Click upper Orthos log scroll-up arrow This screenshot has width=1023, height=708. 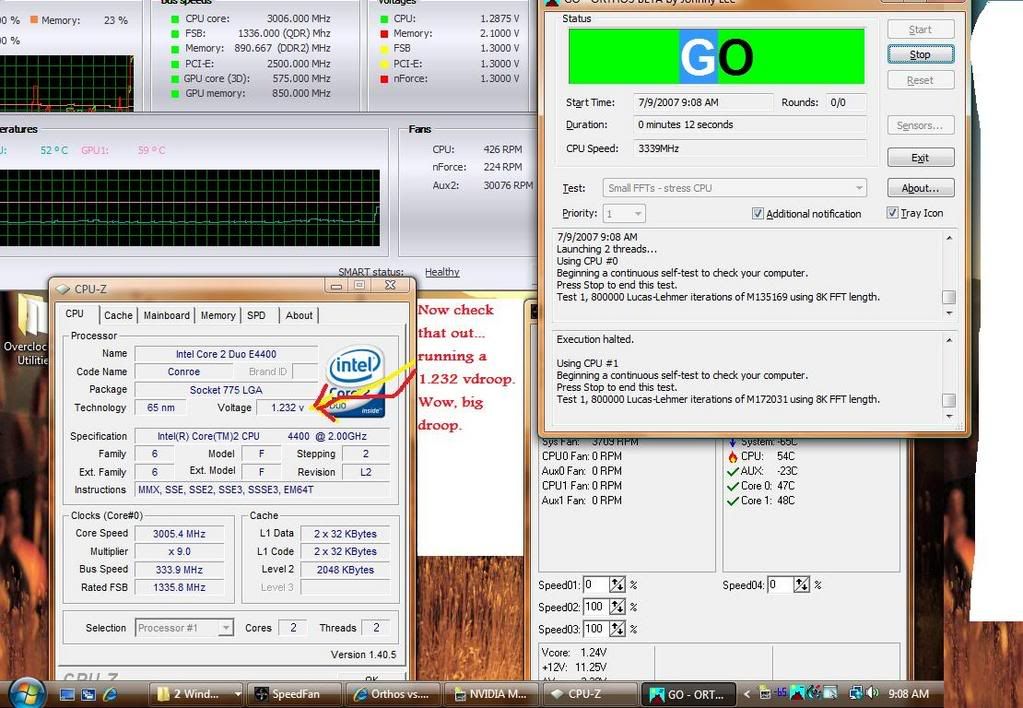(949, 238)
